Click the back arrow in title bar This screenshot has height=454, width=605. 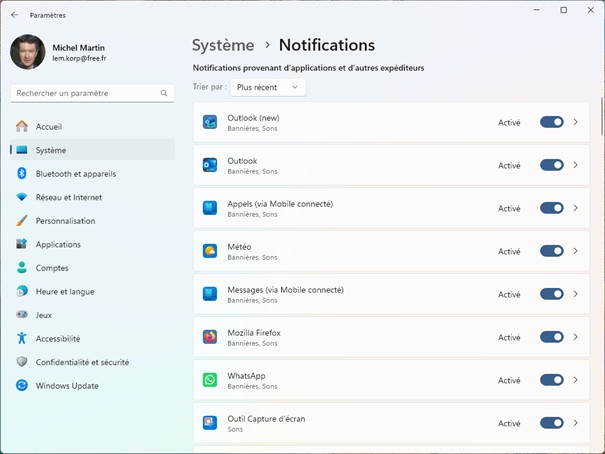click(x=14, y=15)
